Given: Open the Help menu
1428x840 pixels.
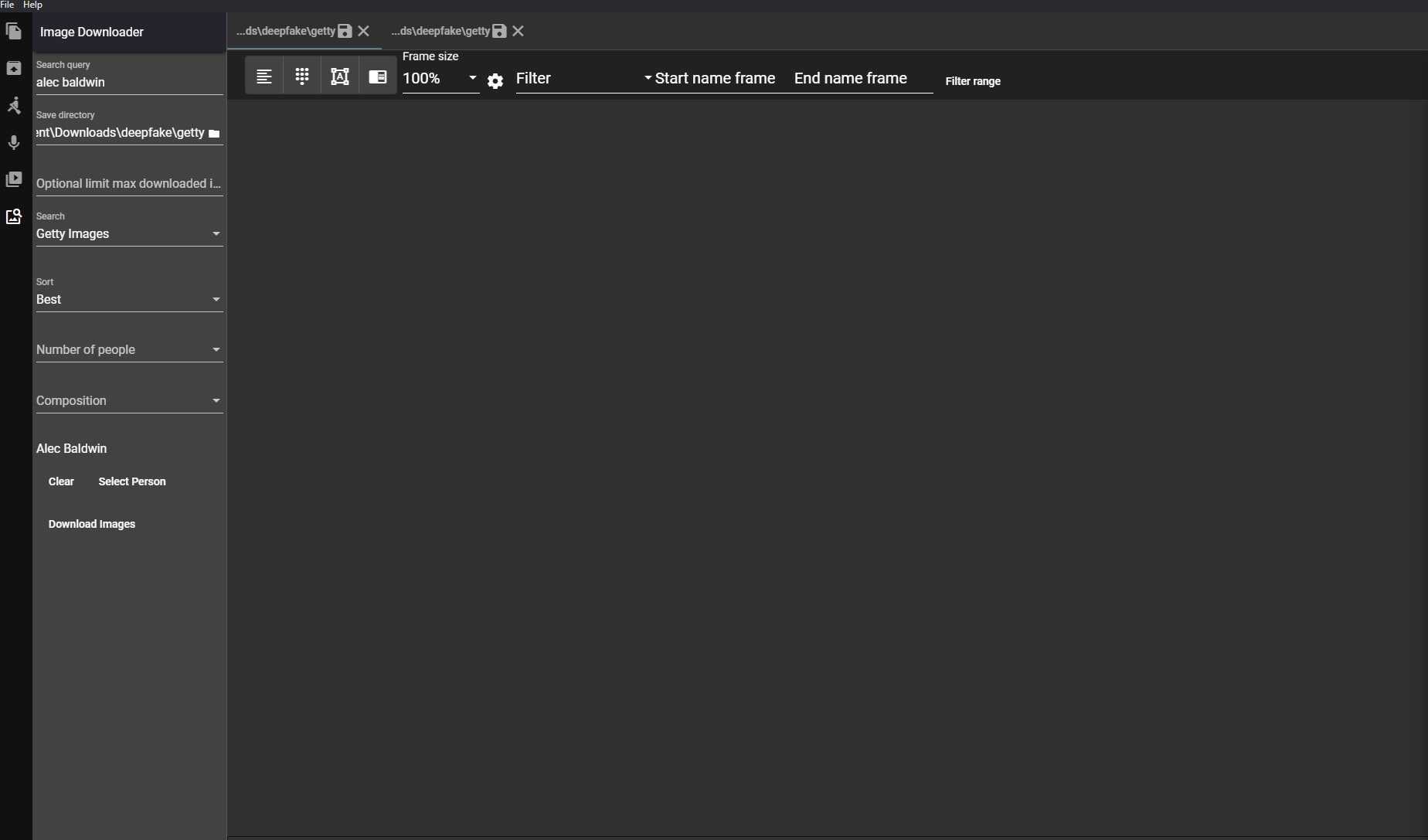Looking at the screenshot, I should coord(32,5).
